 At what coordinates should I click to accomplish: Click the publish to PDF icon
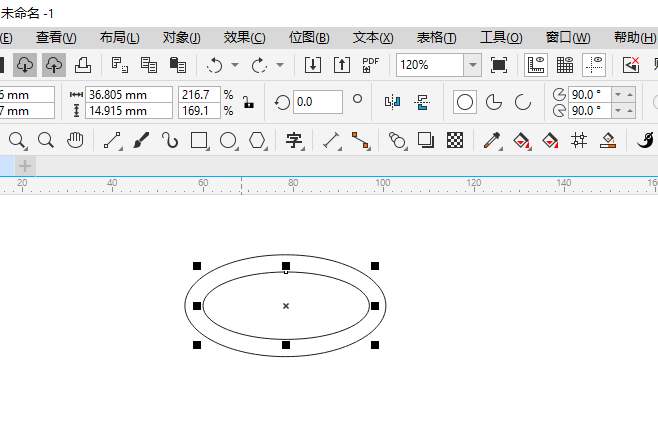point(370,65)
